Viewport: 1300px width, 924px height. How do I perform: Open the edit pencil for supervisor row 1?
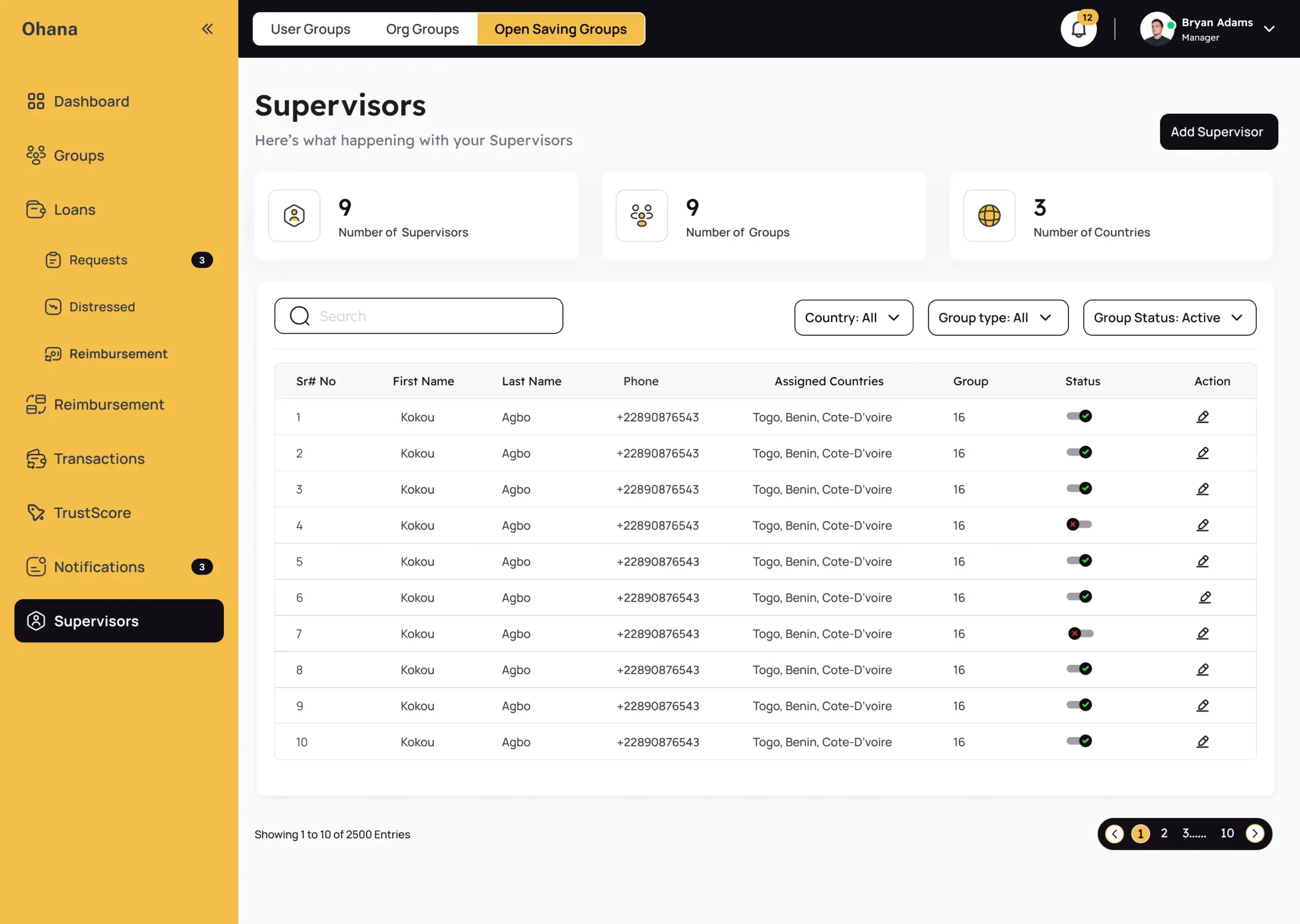click(x=1202, y=416)
